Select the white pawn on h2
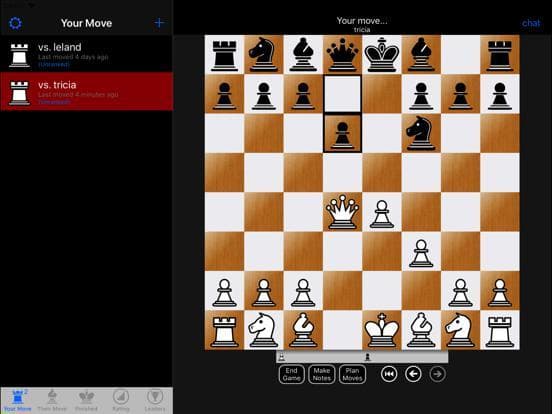 tap(500, 292)
